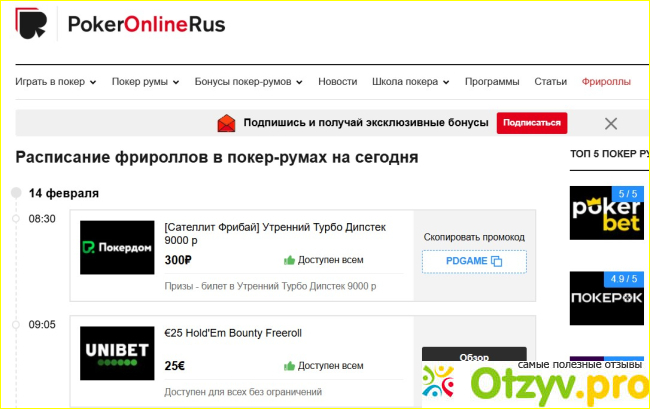Click the Подписаться button
This screenshot has height=409, width=650.
point(532,123)
